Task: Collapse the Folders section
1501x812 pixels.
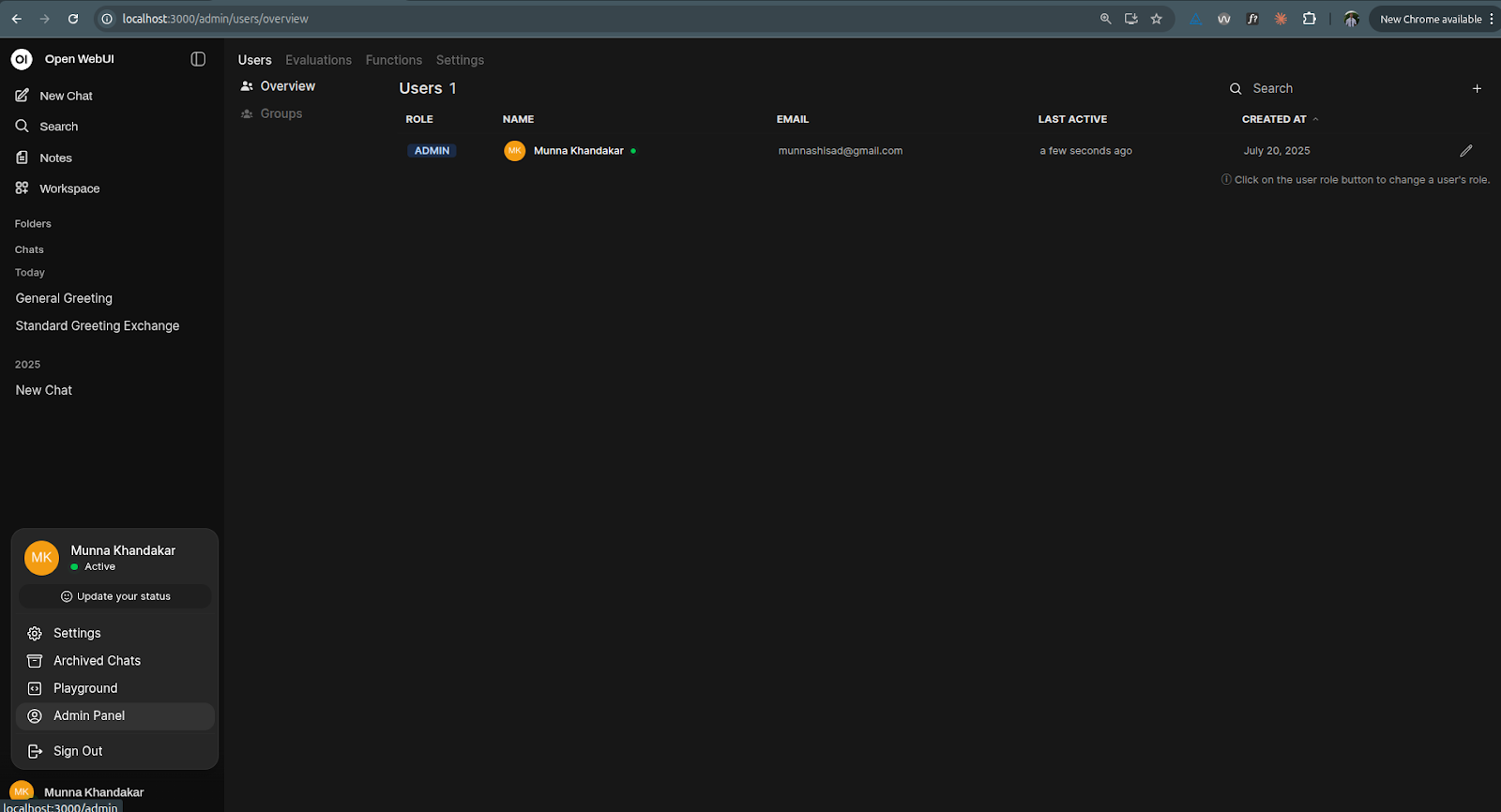Action: [33, 224]
